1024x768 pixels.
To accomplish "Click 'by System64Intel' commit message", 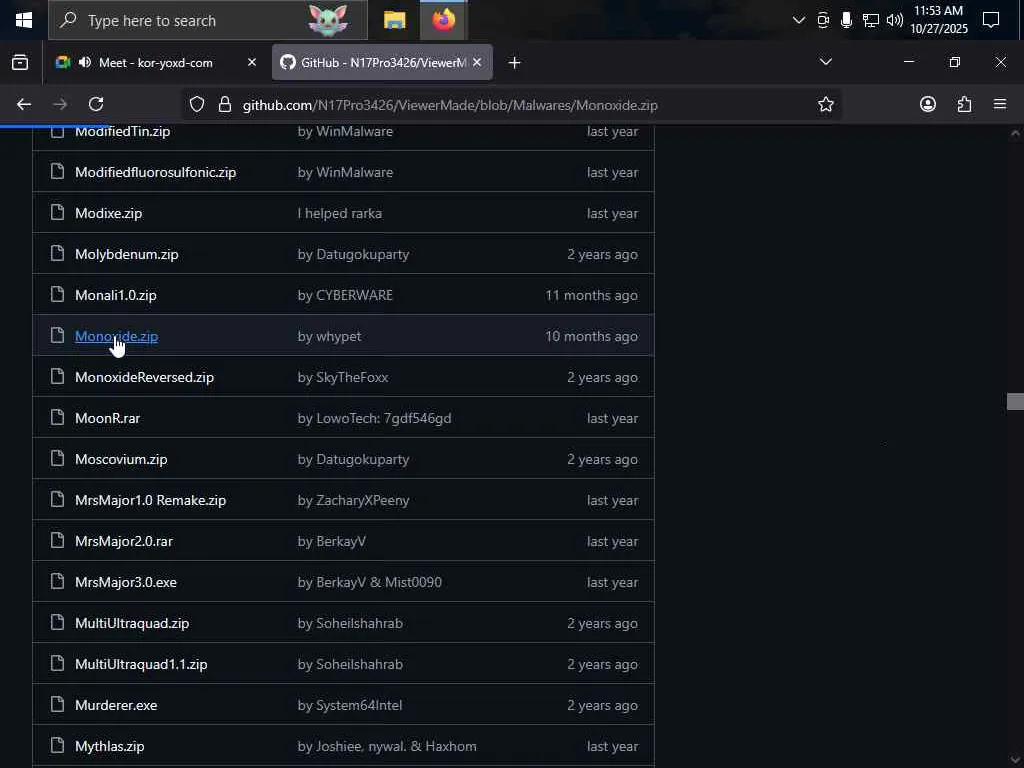I will 350,705.
